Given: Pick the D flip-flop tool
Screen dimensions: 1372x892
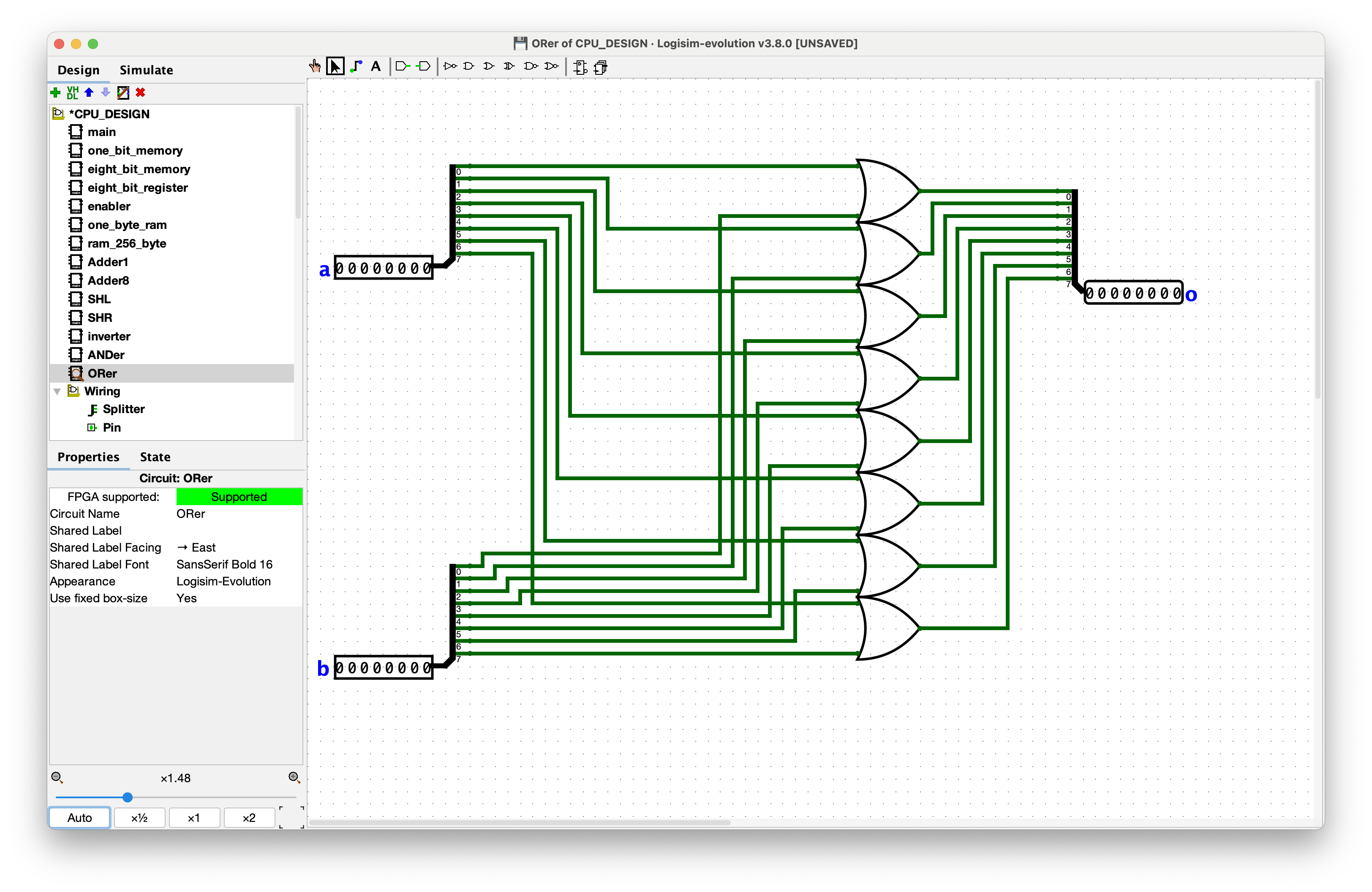Looking at the screenshot, I should pyautogui.click(x=580, y=67).
